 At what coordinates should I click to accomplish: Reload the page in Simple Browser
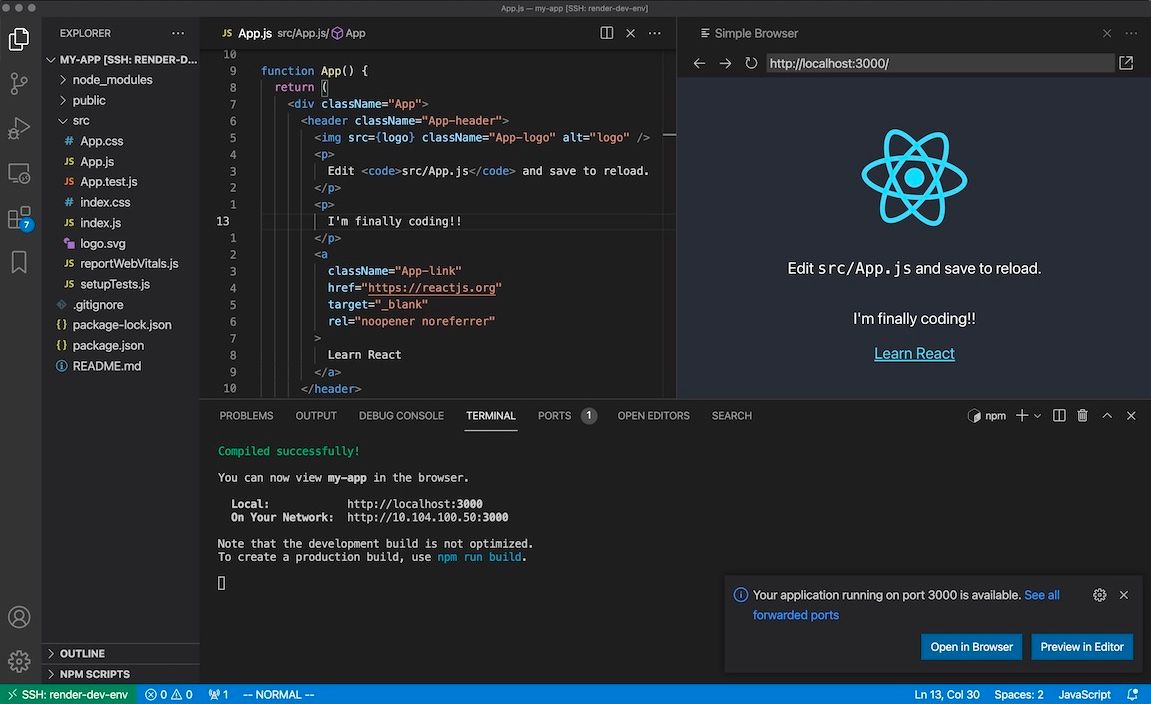751,62
